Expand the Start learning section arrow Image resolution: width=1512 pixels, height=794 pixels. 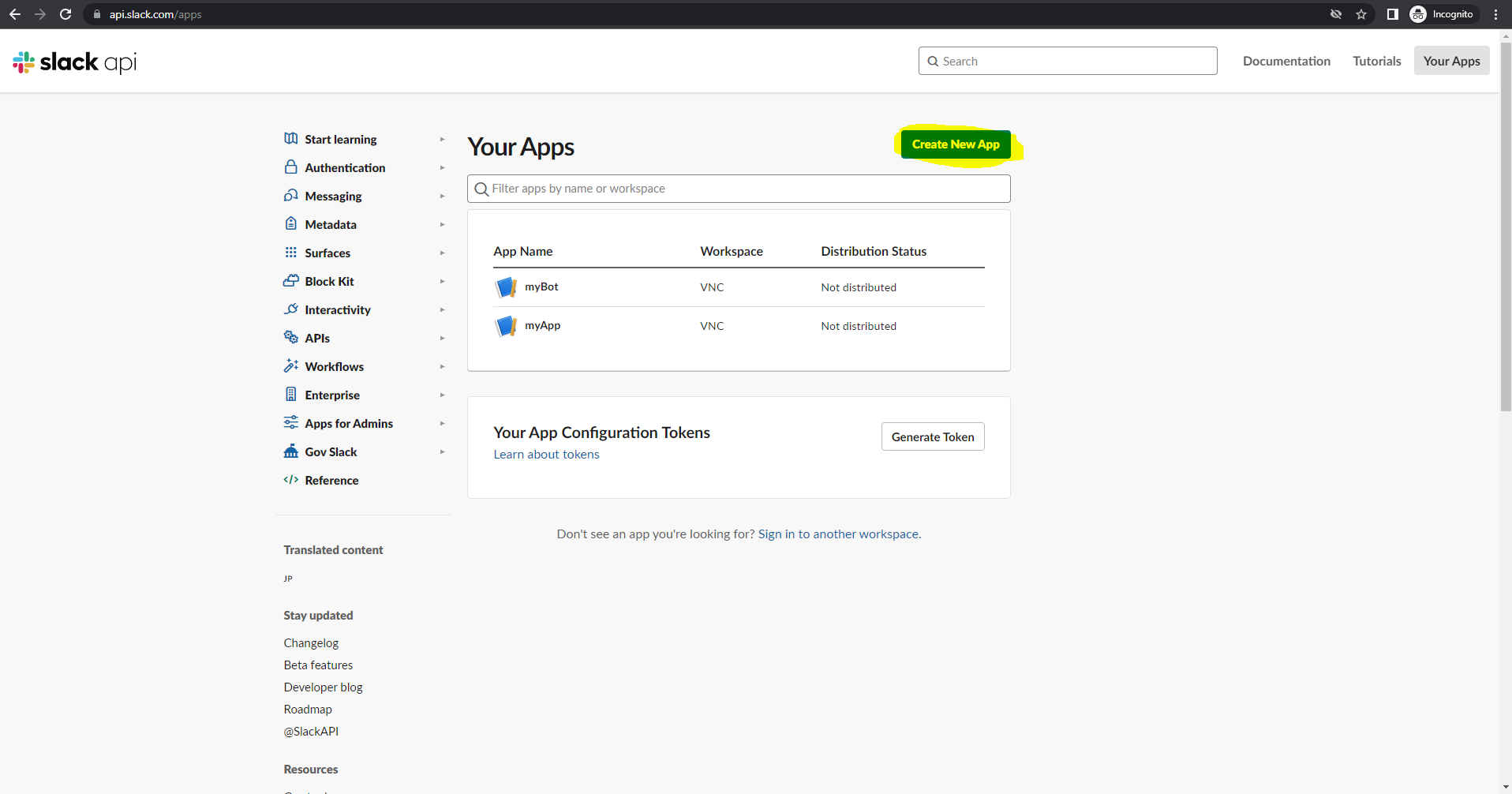pyautogui.click(x=443, y=139)
